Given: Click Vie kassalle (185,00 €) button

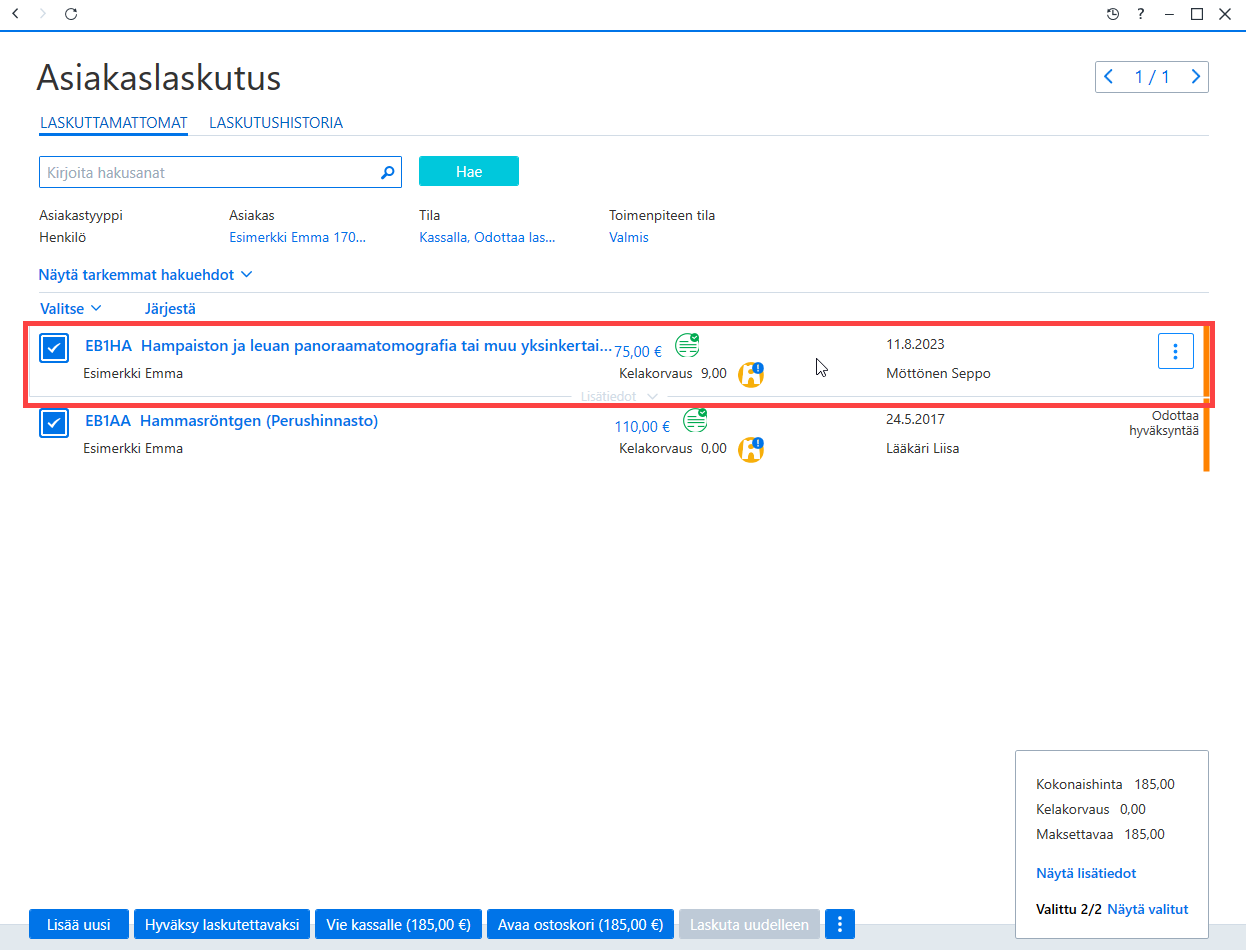Looking at the screenshot, I should click(x=399, y=924).
